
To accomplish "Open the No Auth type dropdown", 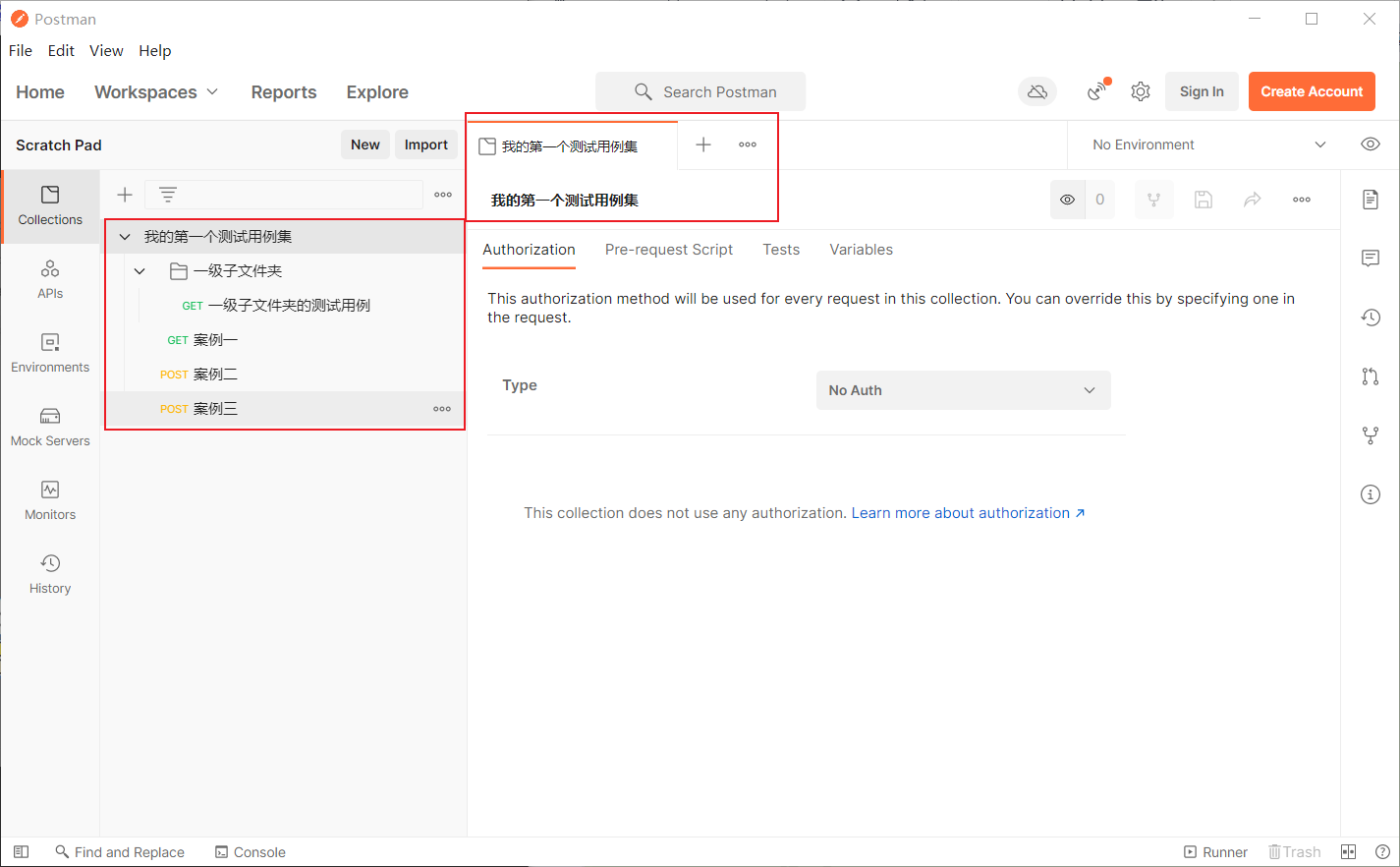I will 963,390.
